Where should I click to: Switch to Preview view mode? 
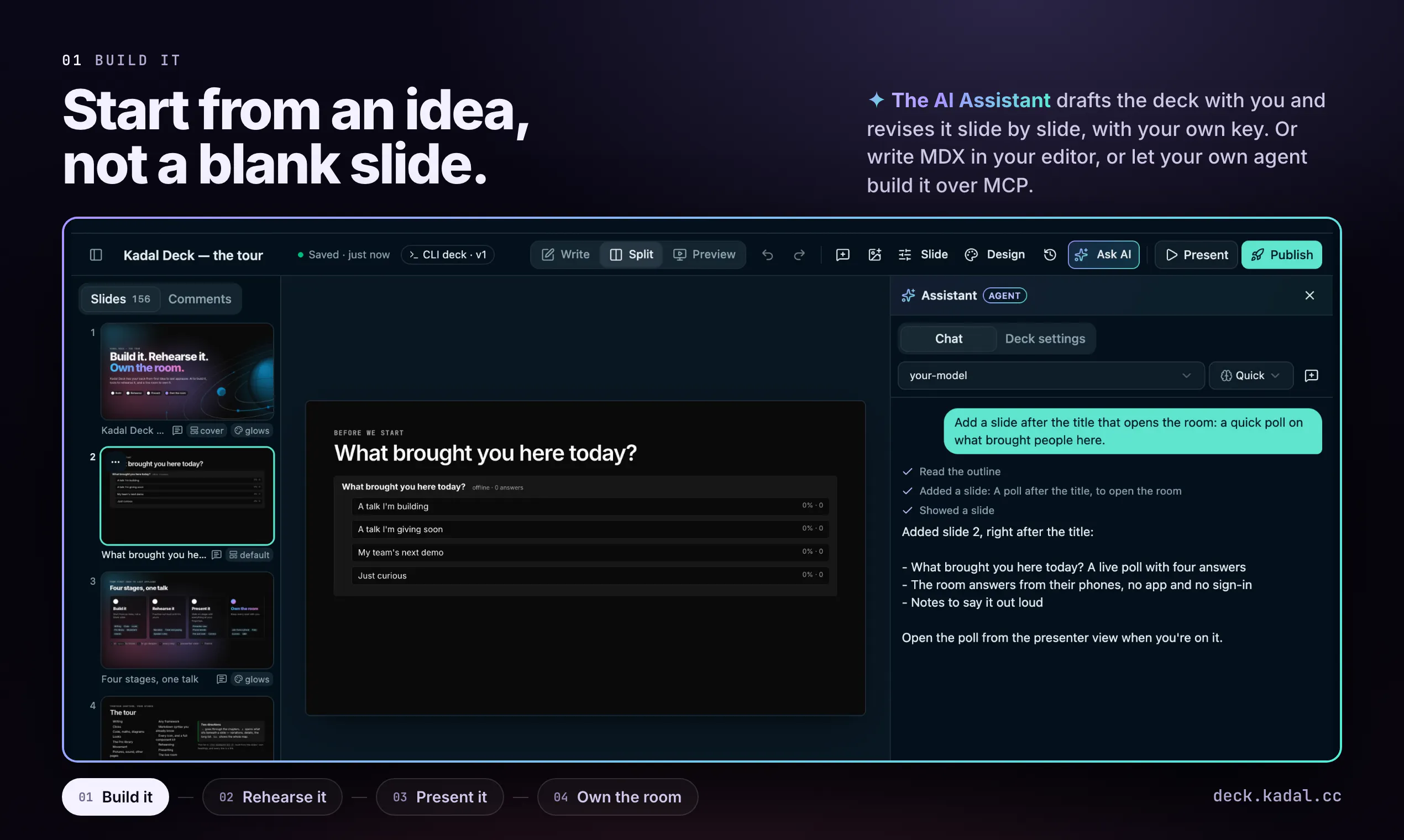point(704,255)
